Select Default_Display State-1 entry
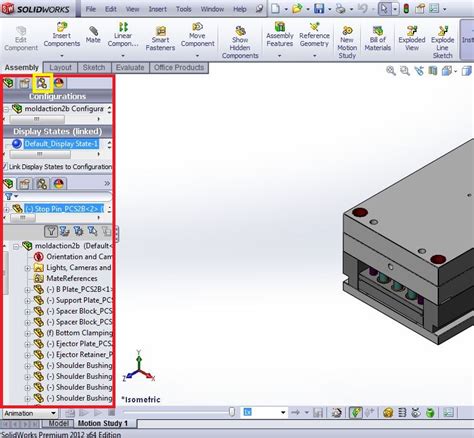The height and width of the screenshot is (438, 474). (x=61, y=144)
